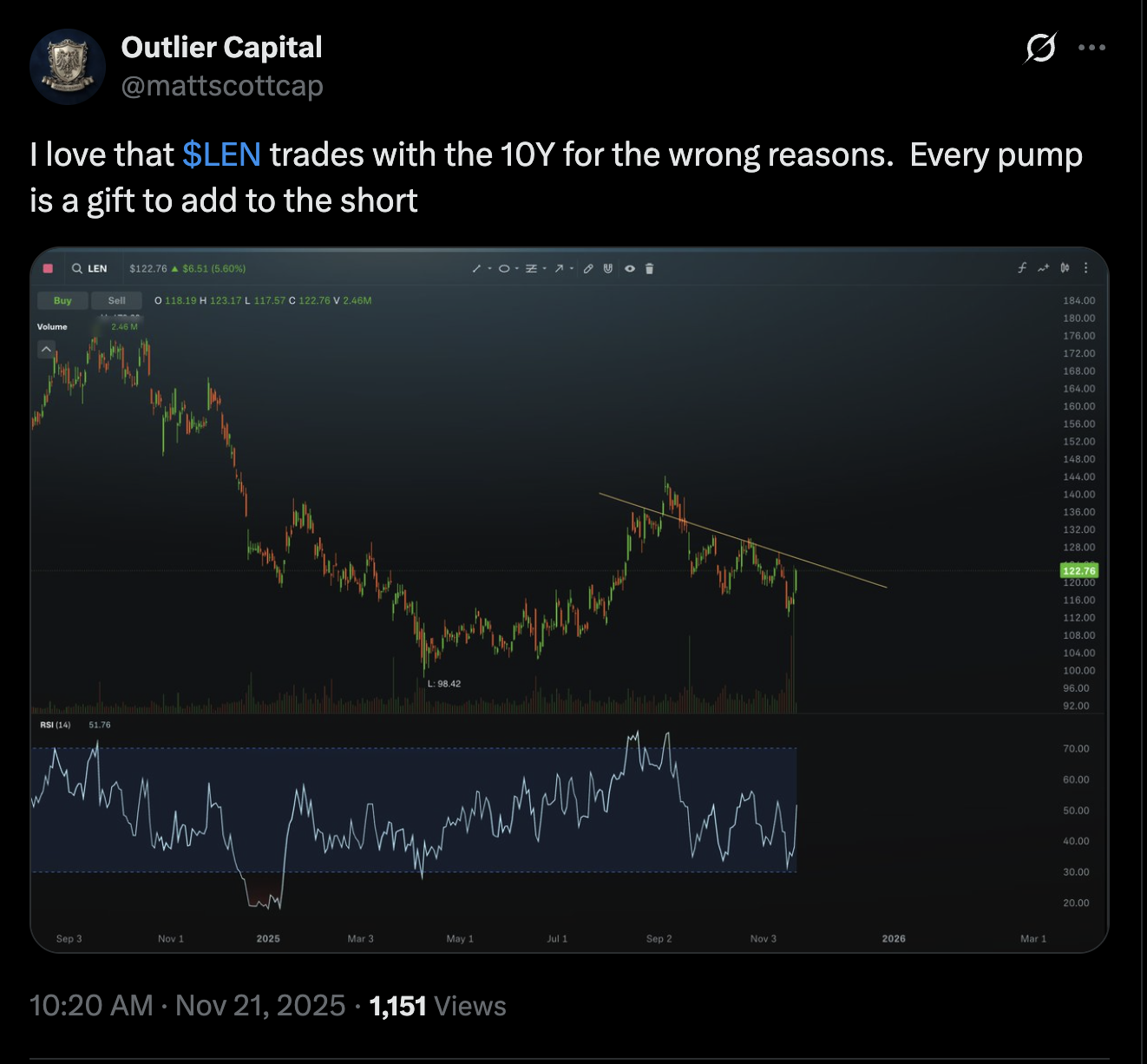Select the trend line drawing tool
The height and width of the screenshot is (1064, 1147).
[x=477, y=269]
